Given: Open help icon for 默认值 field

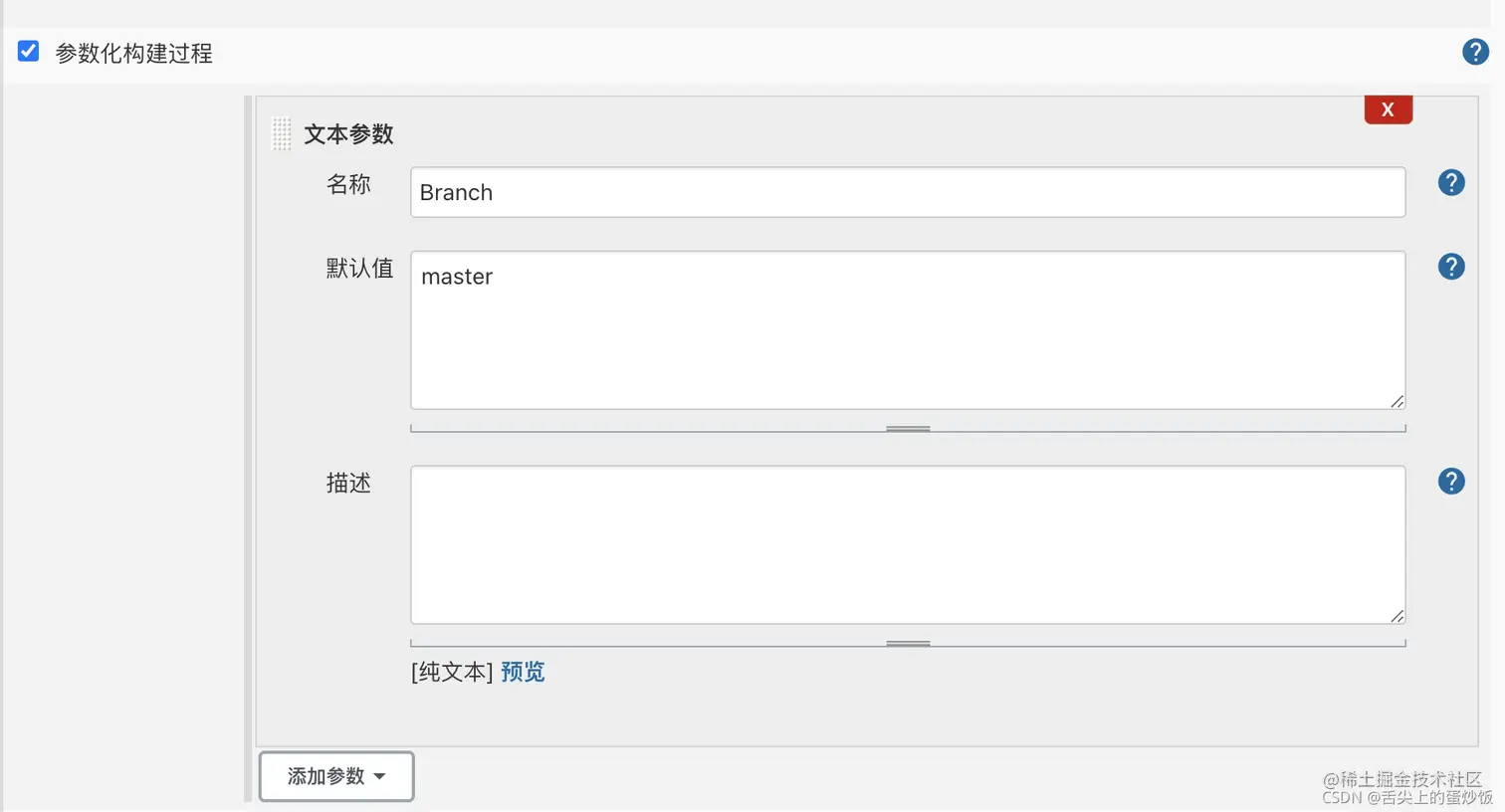Looking at the screenshot, I should (x=1451, y=267).
